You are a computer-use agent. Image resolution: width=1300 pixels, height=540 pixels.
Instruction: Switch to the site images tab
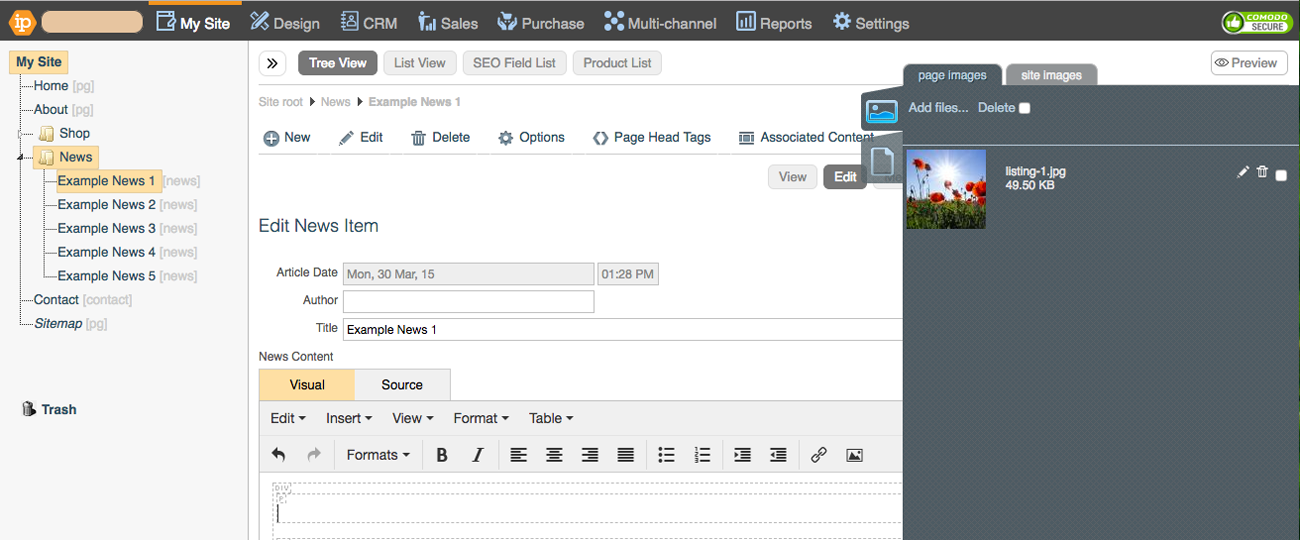[x=1050, y=75]
